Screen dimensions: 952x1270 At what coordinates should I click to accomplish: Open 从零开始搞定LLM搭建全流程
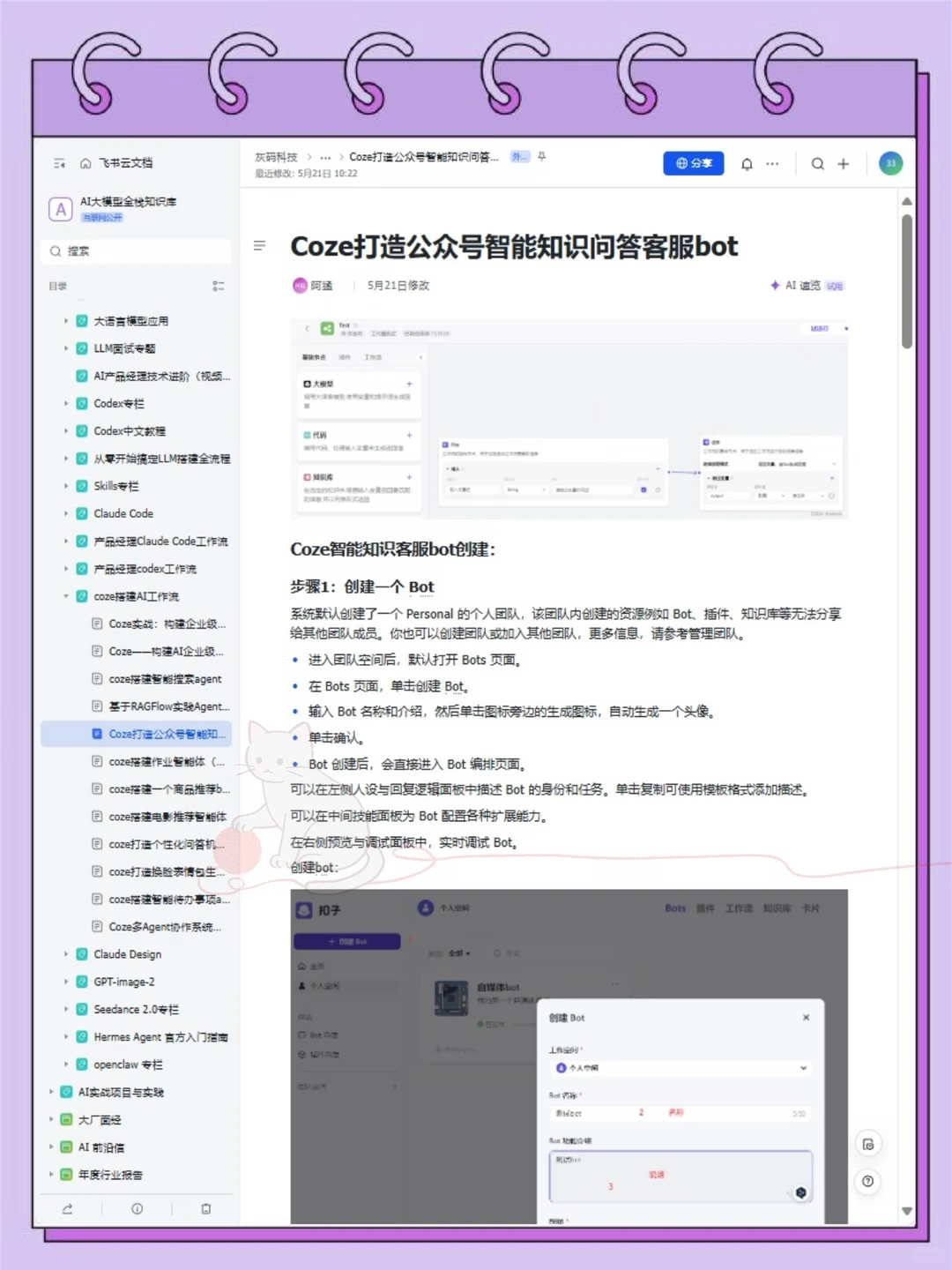tap(161, 459)
